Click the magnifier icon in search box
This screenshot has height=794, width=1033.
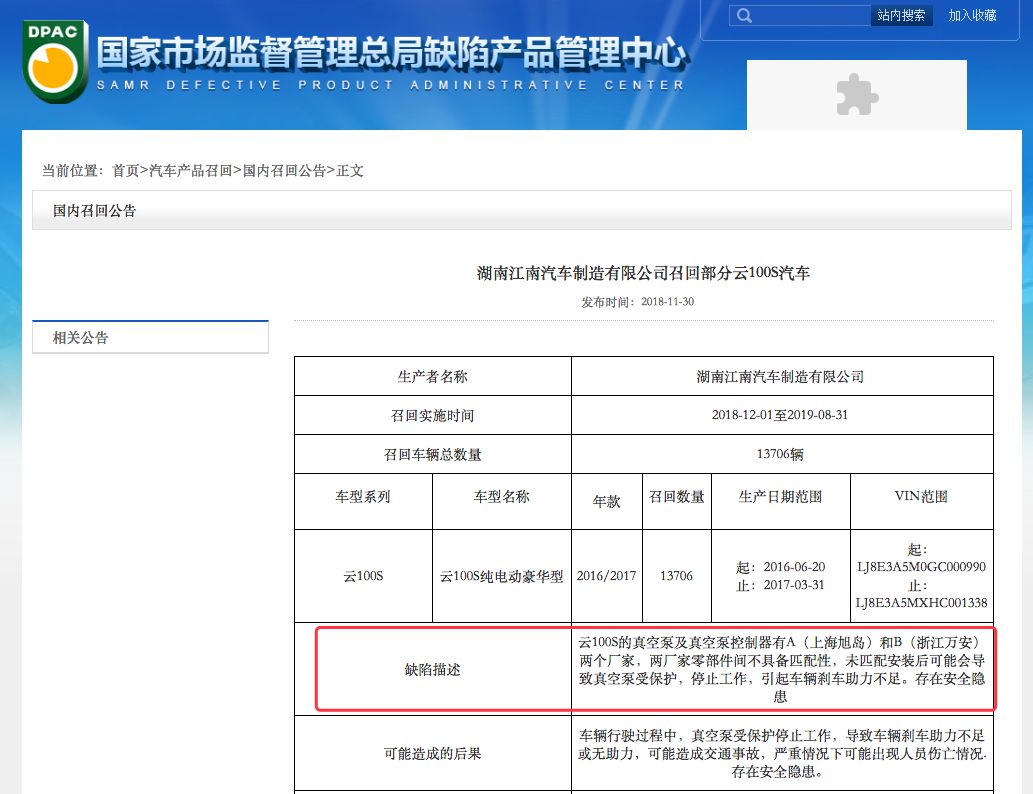pyautogui.click(x=744, y=16)
